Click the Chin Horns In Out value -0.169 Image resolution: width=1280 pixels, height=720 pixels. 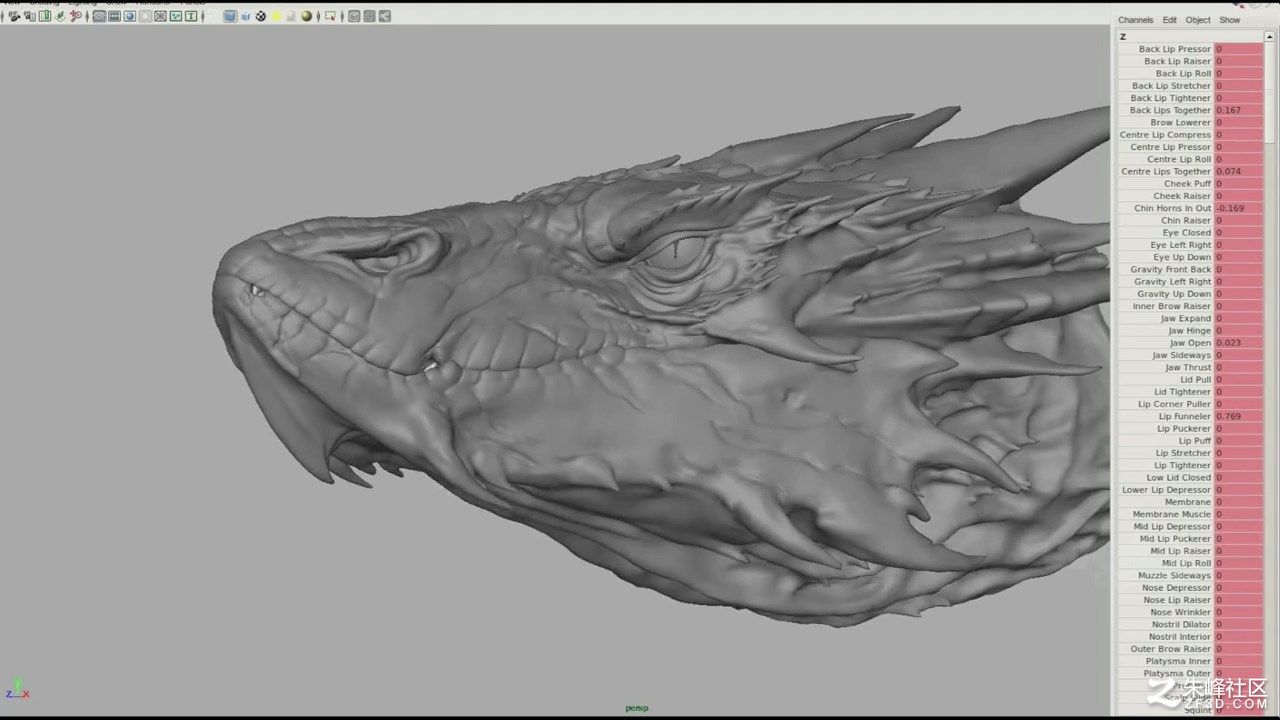[1239, 208]
